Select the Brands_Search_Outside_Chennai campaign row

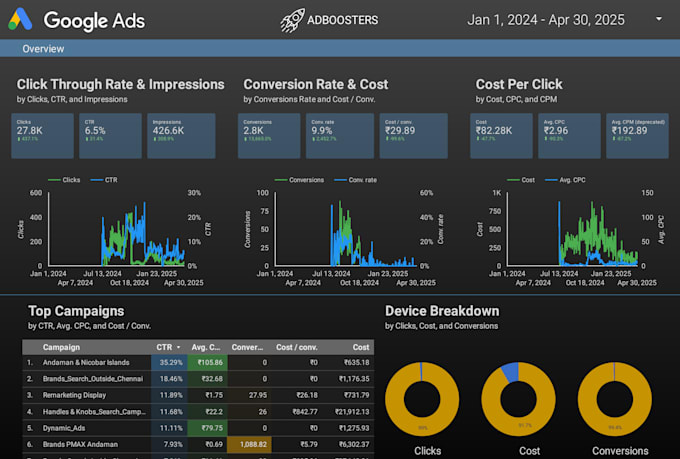pos(198,379)
